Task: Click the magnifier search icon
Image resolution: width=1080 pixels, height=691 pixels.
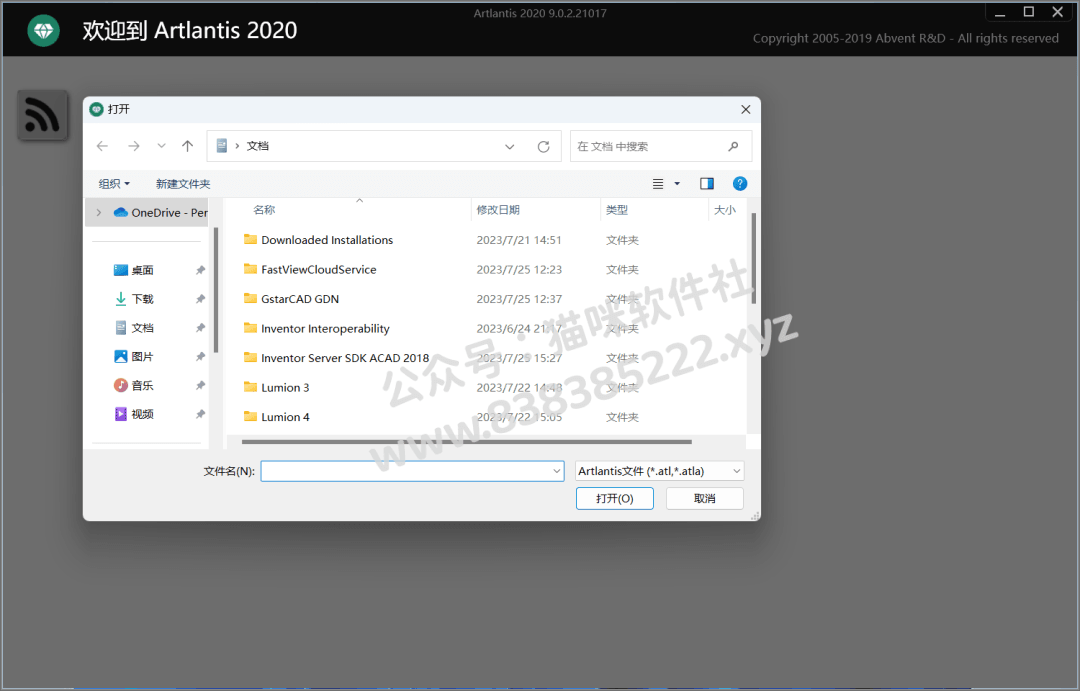Action: pos(733,146)
